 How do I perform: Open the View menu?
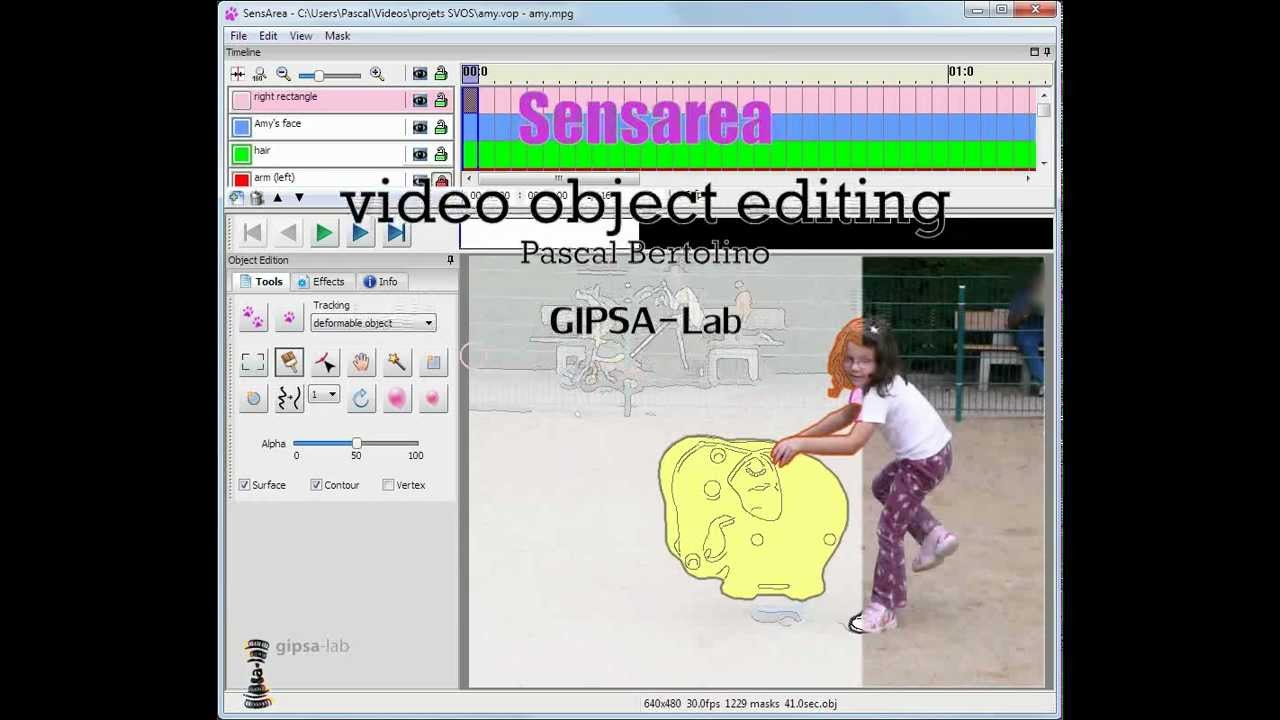pyautogui.click(x=301, y=36)
